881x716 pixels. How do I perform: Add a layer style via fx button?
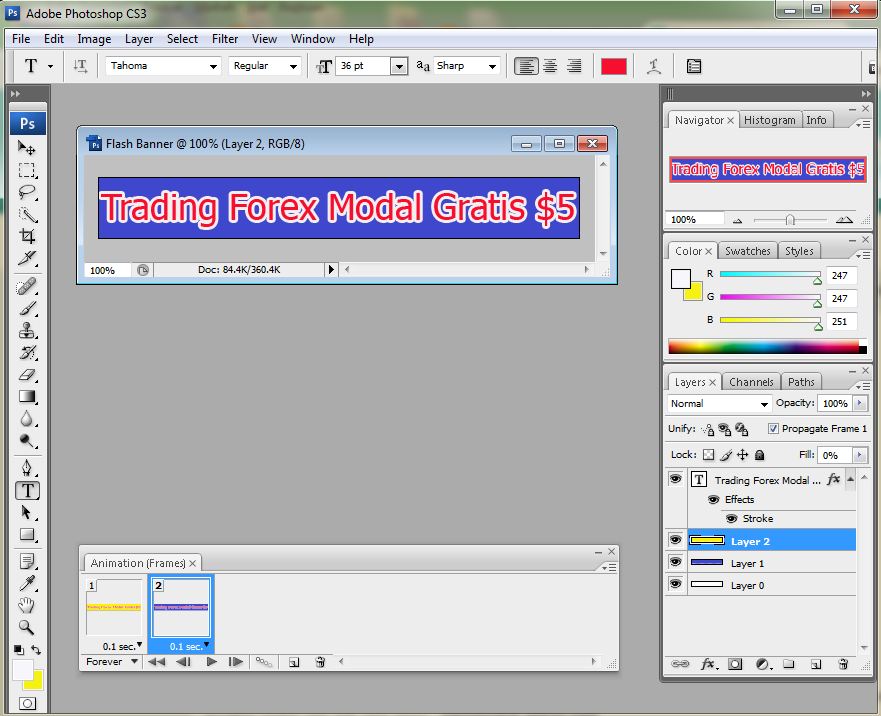(x=709, y=664)
